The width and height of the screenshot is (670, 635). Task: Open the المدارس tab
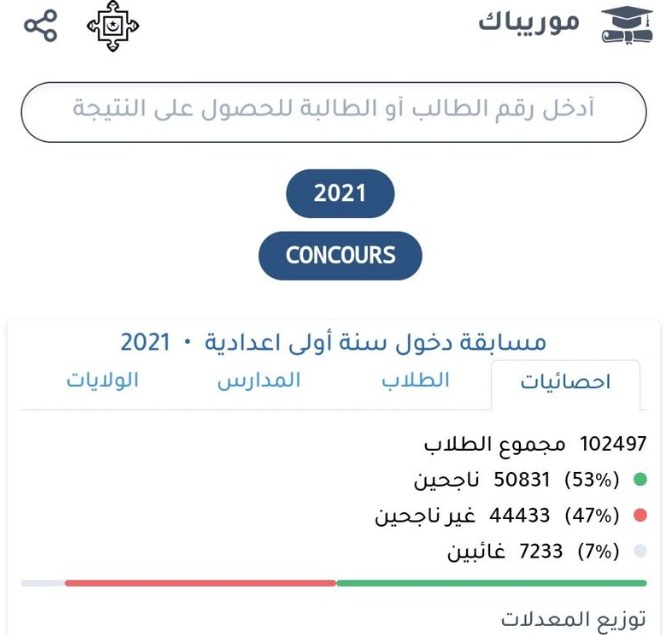259,380
